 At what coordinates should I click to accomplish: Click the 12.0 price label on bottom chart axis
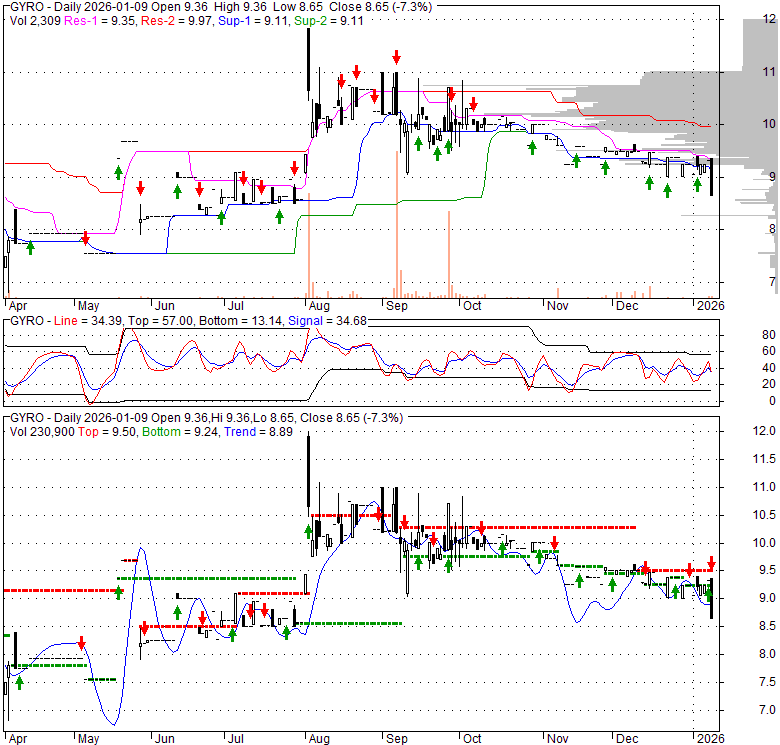(x=763, y=432)
